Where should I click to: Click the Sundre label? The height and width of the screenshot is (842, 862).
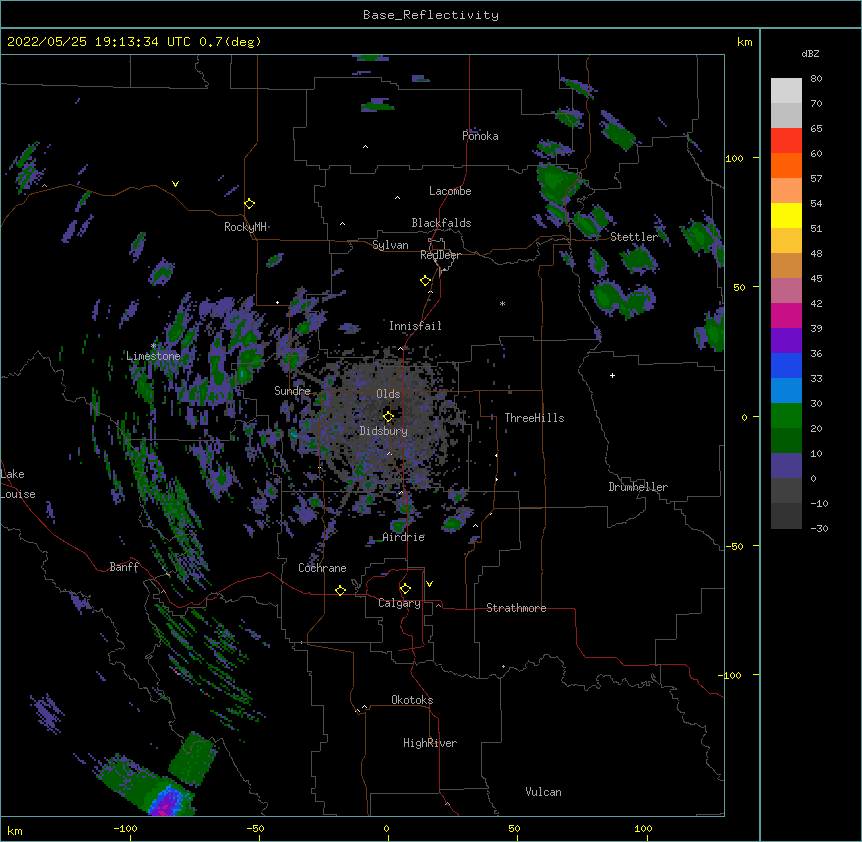292,391
